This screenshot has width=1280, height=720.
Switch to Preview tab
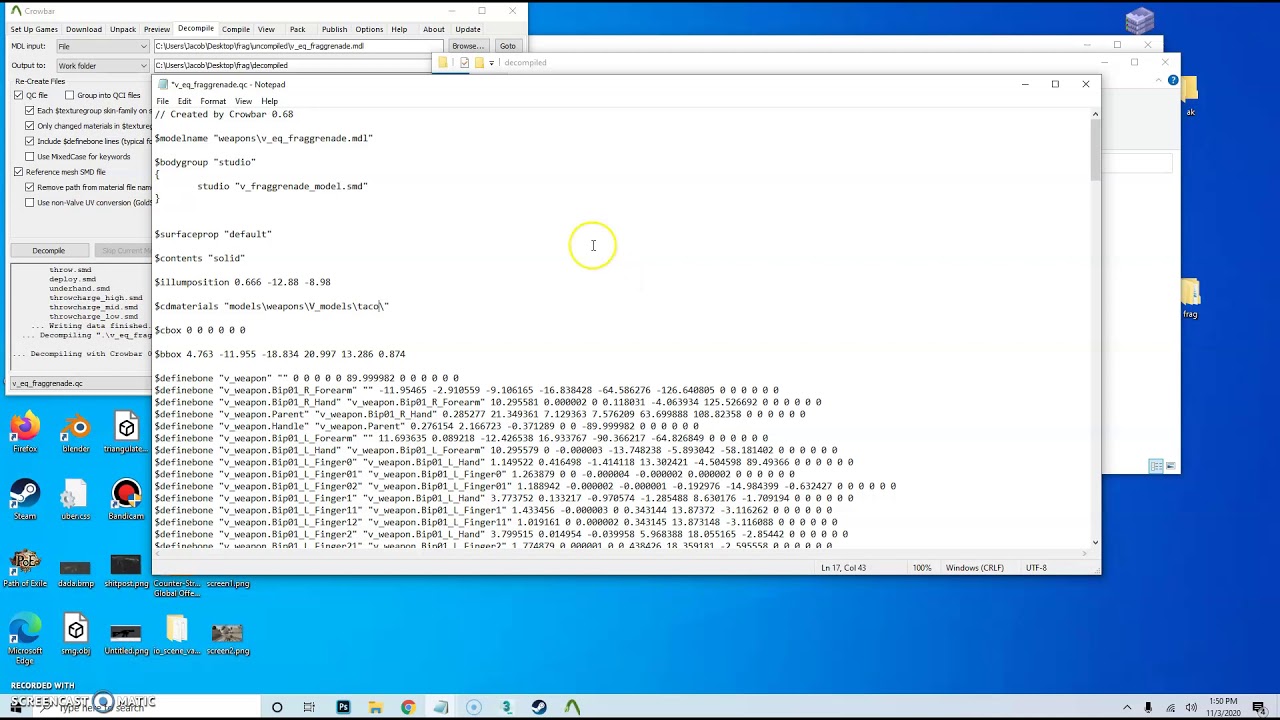point(157,29)
